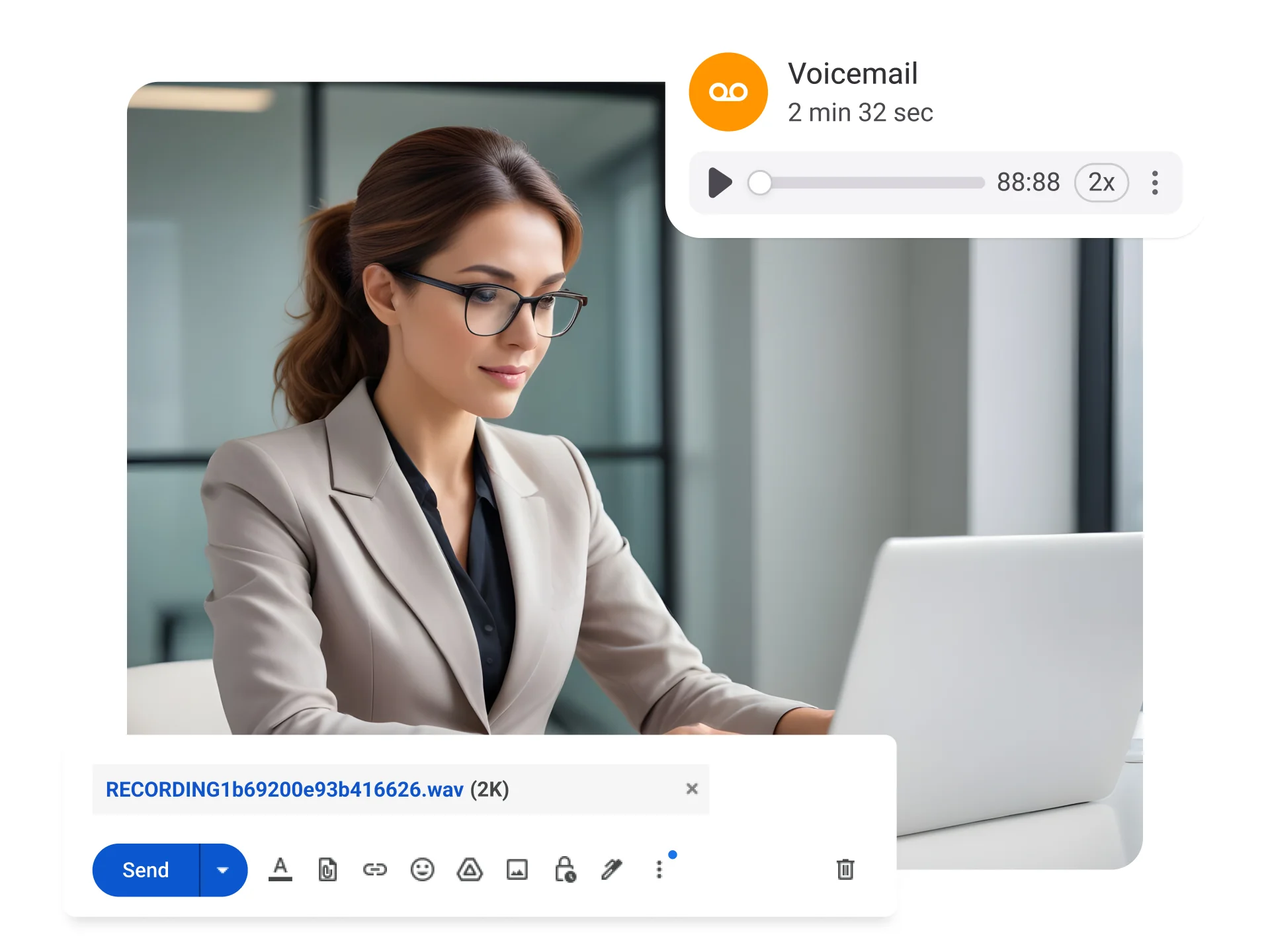Toggle confidential mode lock icon
This screenshot has width=1270, height=952.
pos(565,869)
